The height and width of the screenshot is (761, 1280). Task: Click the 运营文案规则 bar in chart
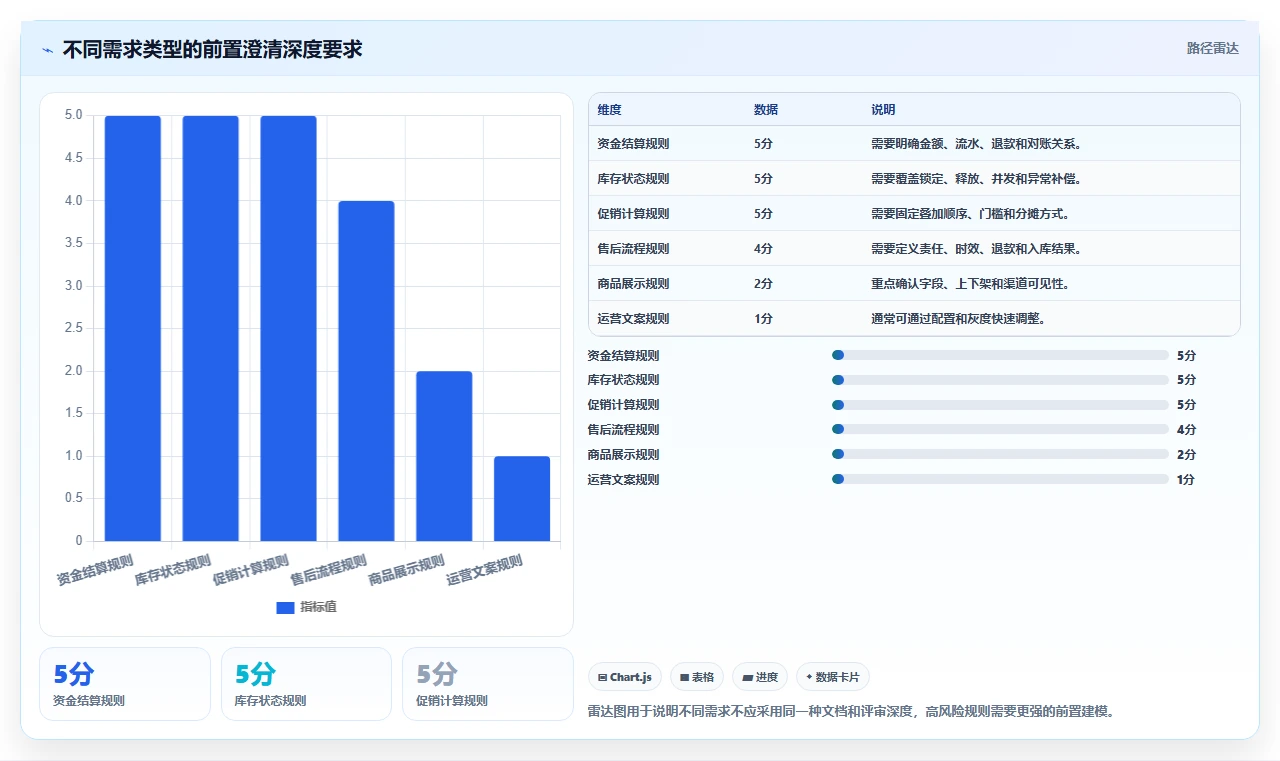[522, 499]
